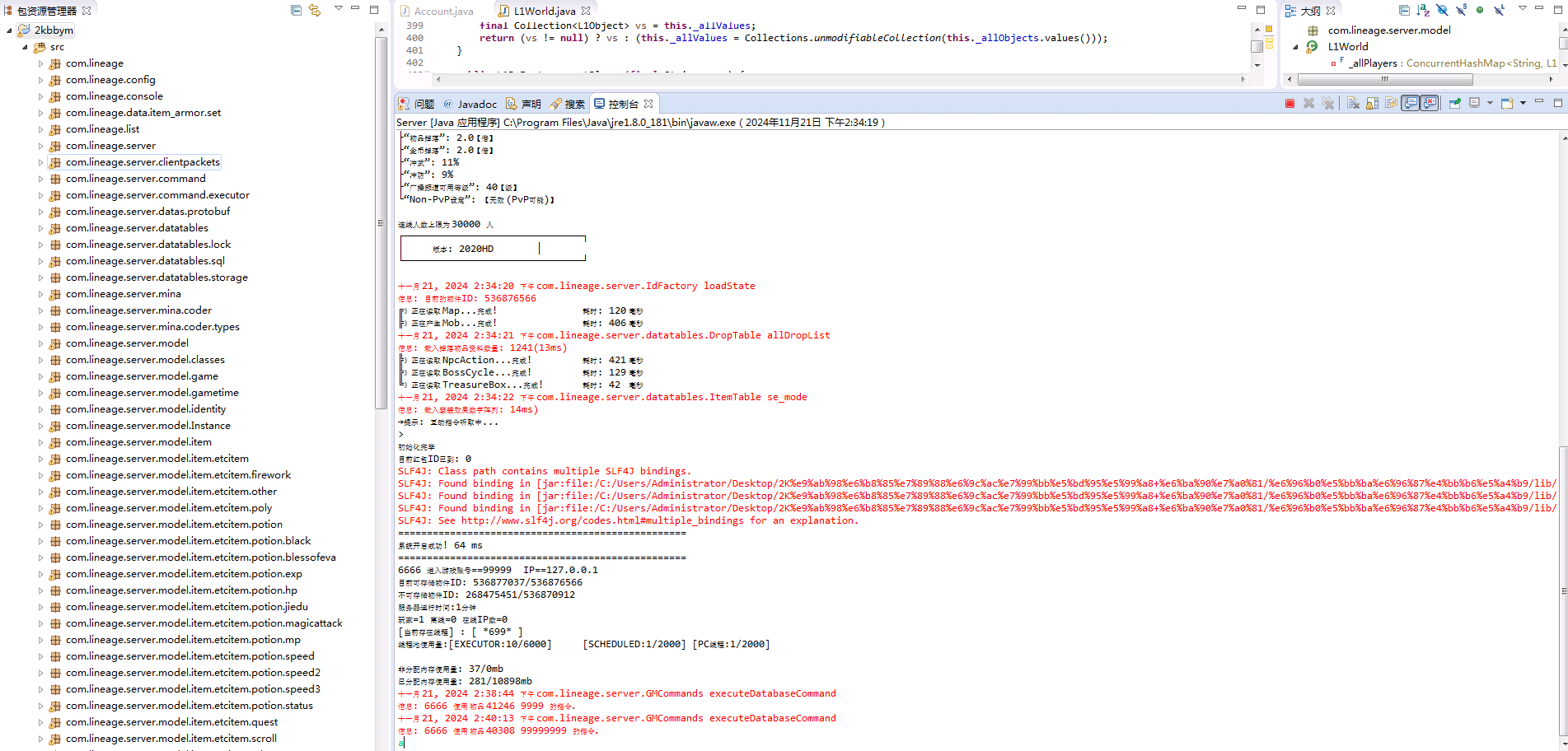
Task: Click the Open Console icon
Action: pos(1507,103)
